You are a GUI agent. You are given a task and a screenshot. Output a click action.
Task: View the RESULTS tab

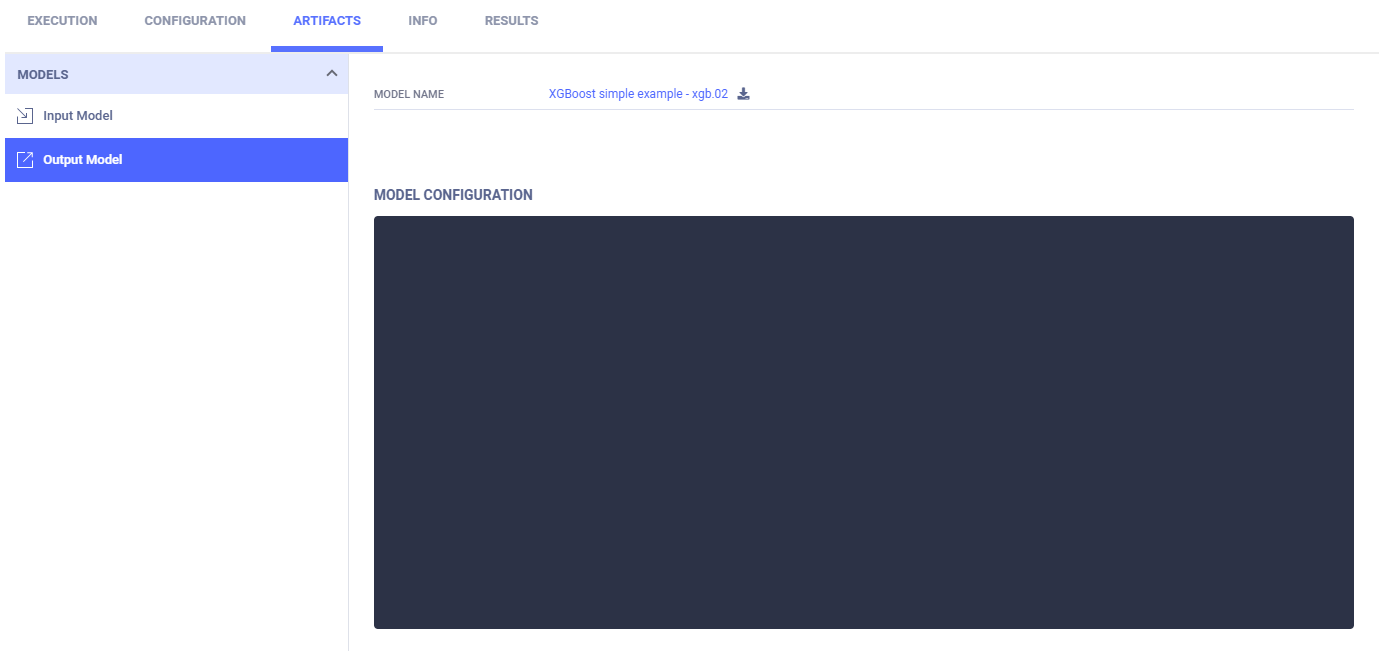click(511, 21)
